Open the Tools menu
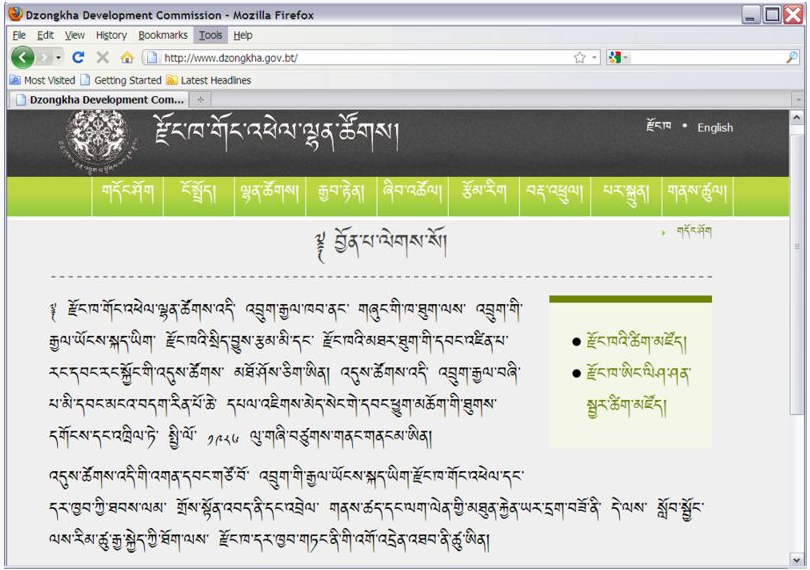Image resolution: width=810 pixels, height=570 pixels. coord(210,35)
